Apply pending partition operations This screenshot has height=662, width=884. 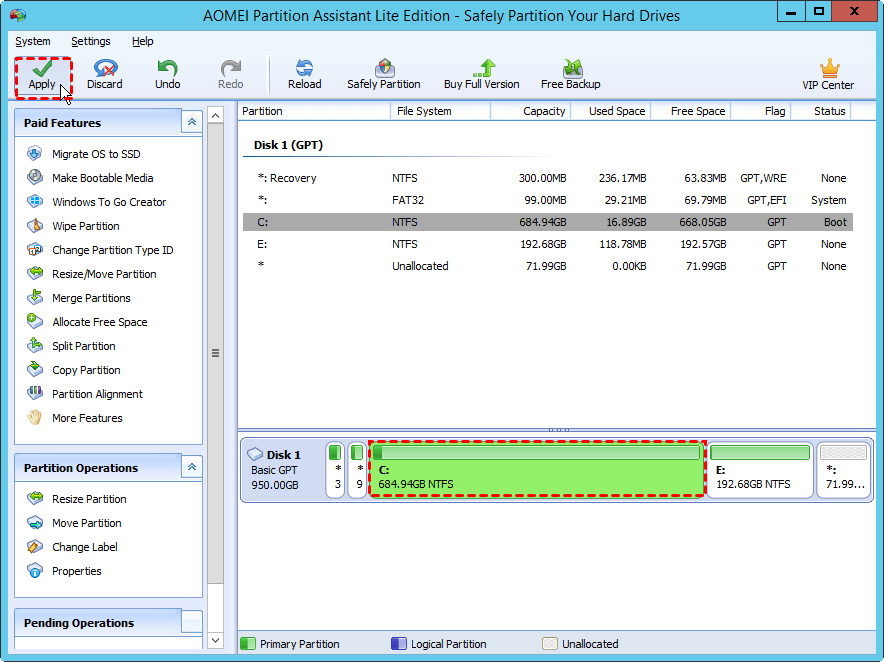pos(42,76)
